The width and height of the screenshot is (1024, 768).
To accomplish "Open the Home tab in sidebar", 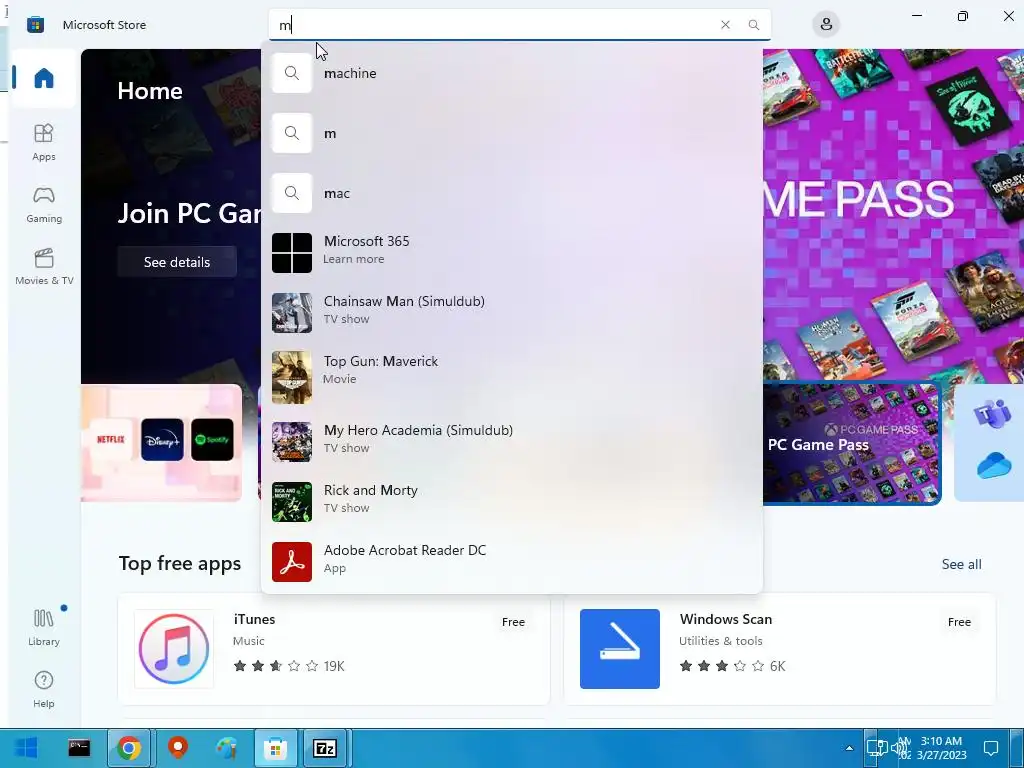I will pyautogui.click(x=44, y=78).
